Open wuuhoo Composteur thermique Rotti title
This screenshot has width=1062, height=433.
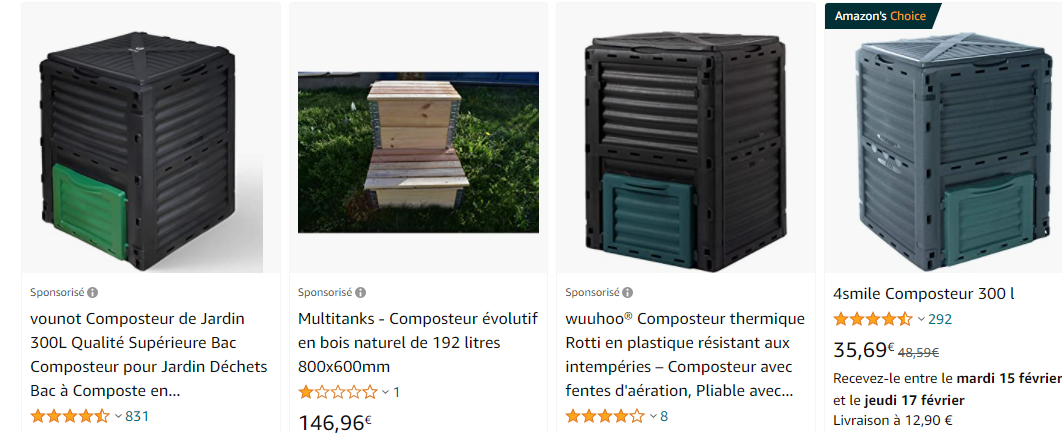click(x=685, y=354)
